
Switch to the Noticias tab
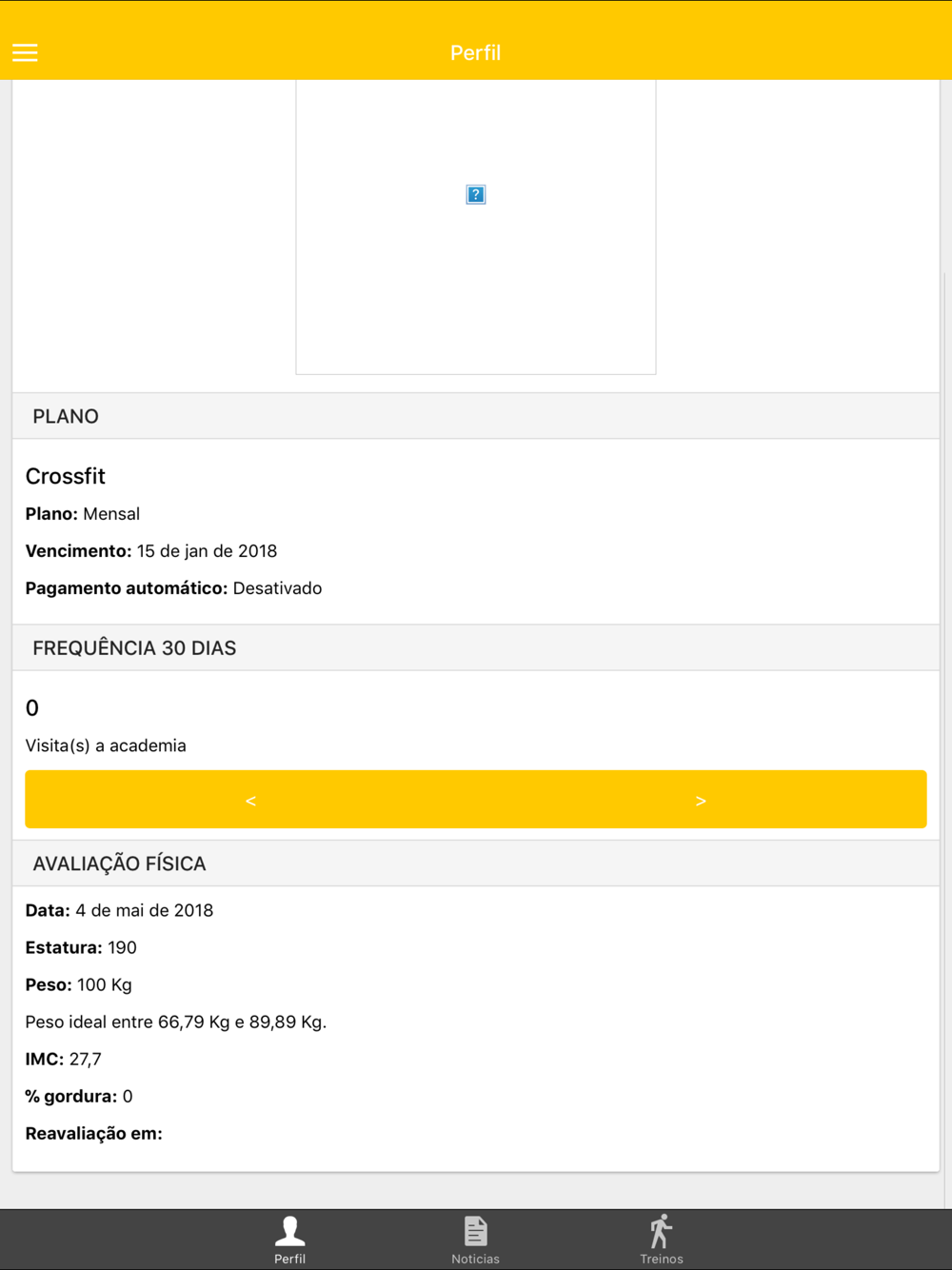(475, 1240)
